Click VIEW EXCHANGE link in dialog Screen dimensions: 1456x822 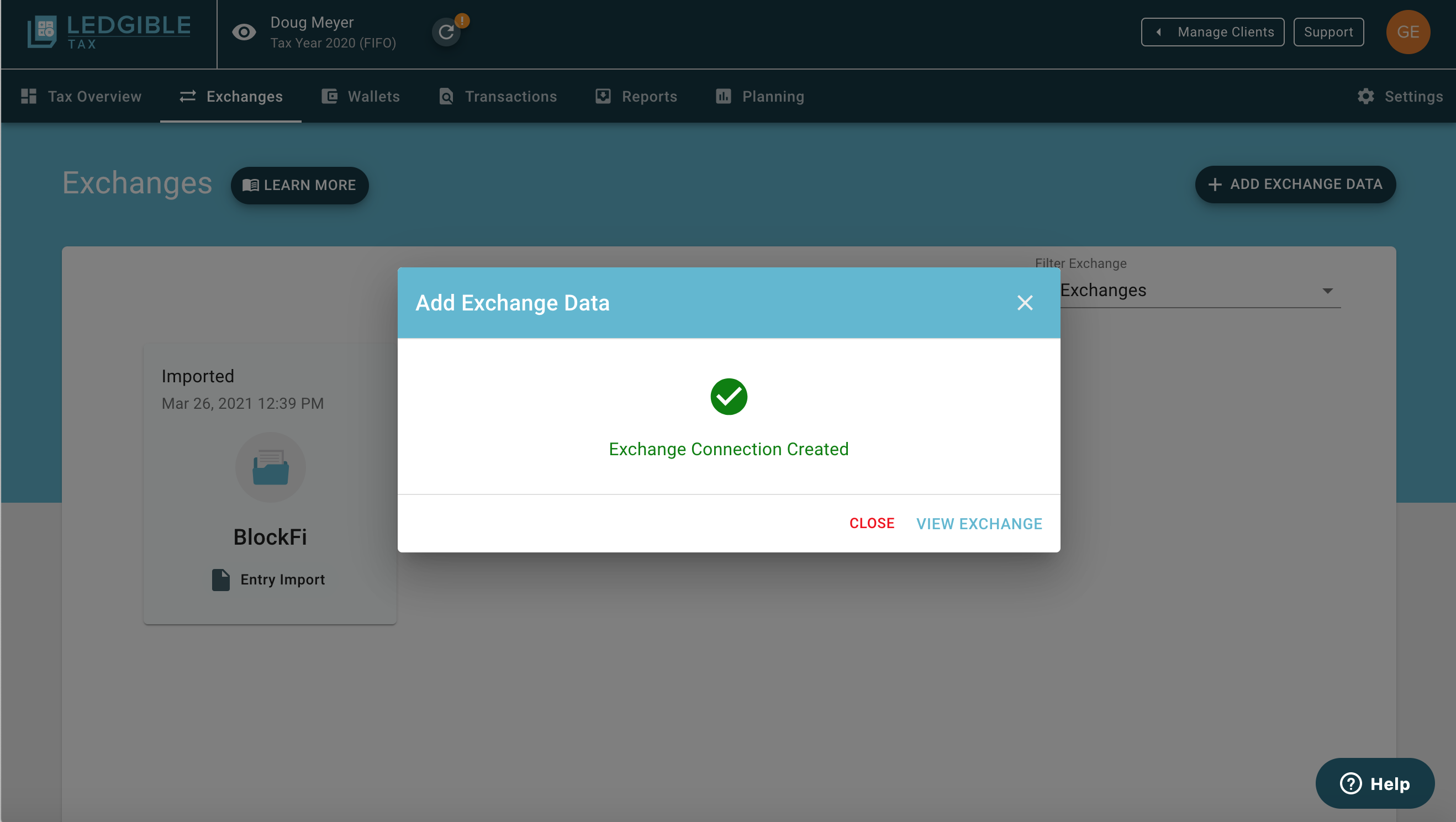pyautogui.click(x=979, y=524)
